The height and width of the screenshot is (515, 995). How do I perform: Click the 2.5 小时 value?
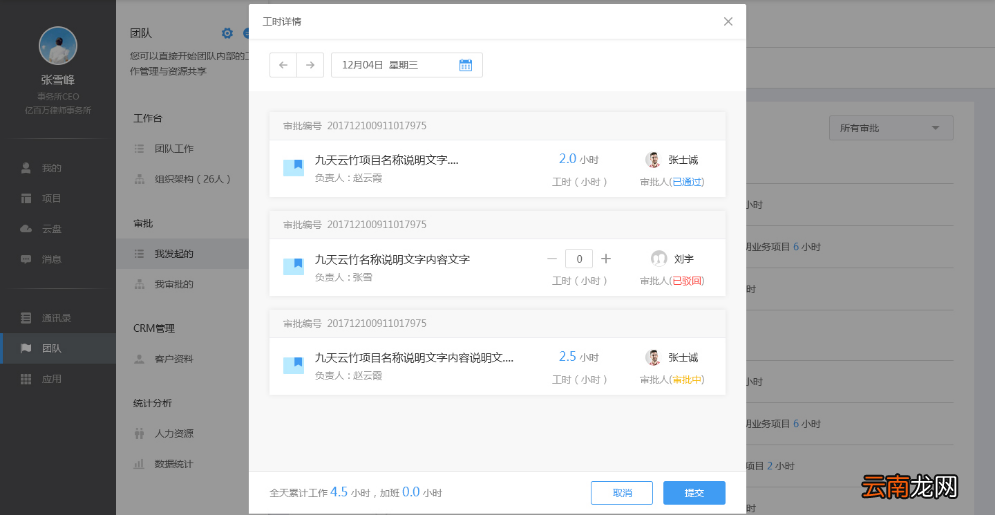point(579,357)
